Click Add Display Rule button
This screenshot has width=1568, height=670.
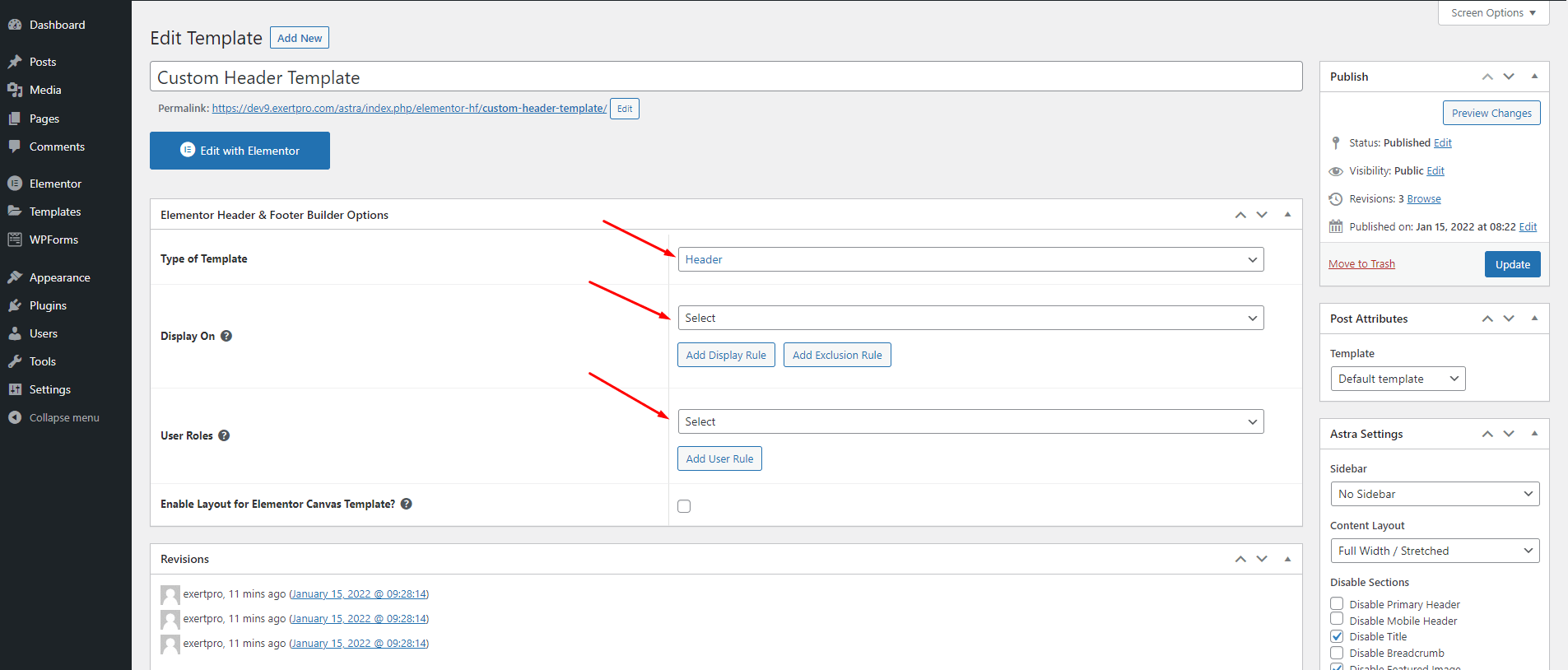726,355
